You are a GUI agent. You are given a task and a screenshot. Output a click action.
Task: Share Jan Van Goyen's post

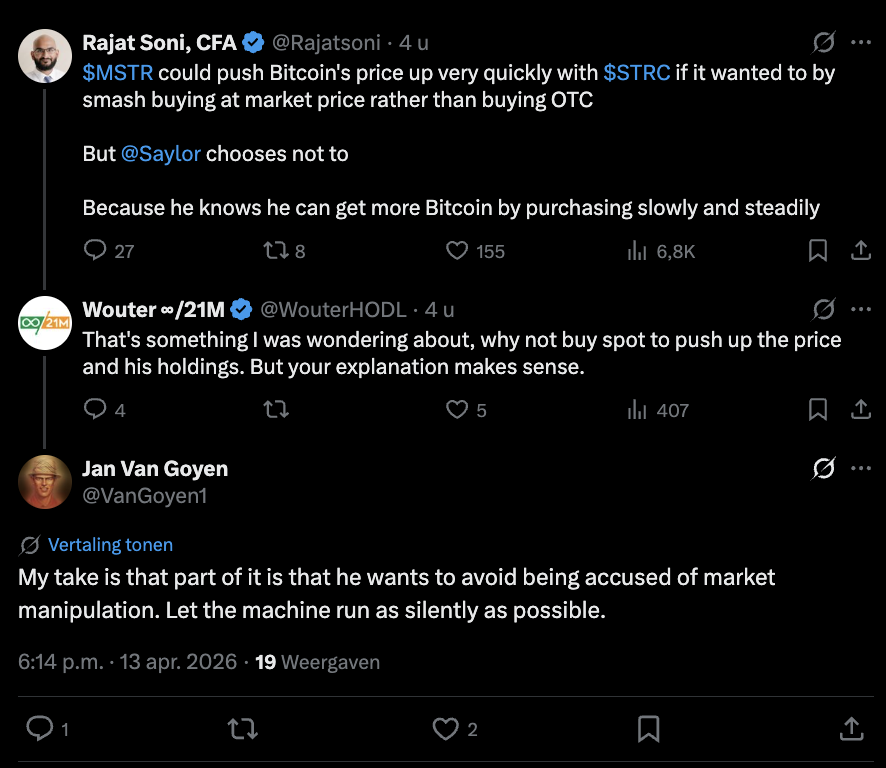click(852, 728)
